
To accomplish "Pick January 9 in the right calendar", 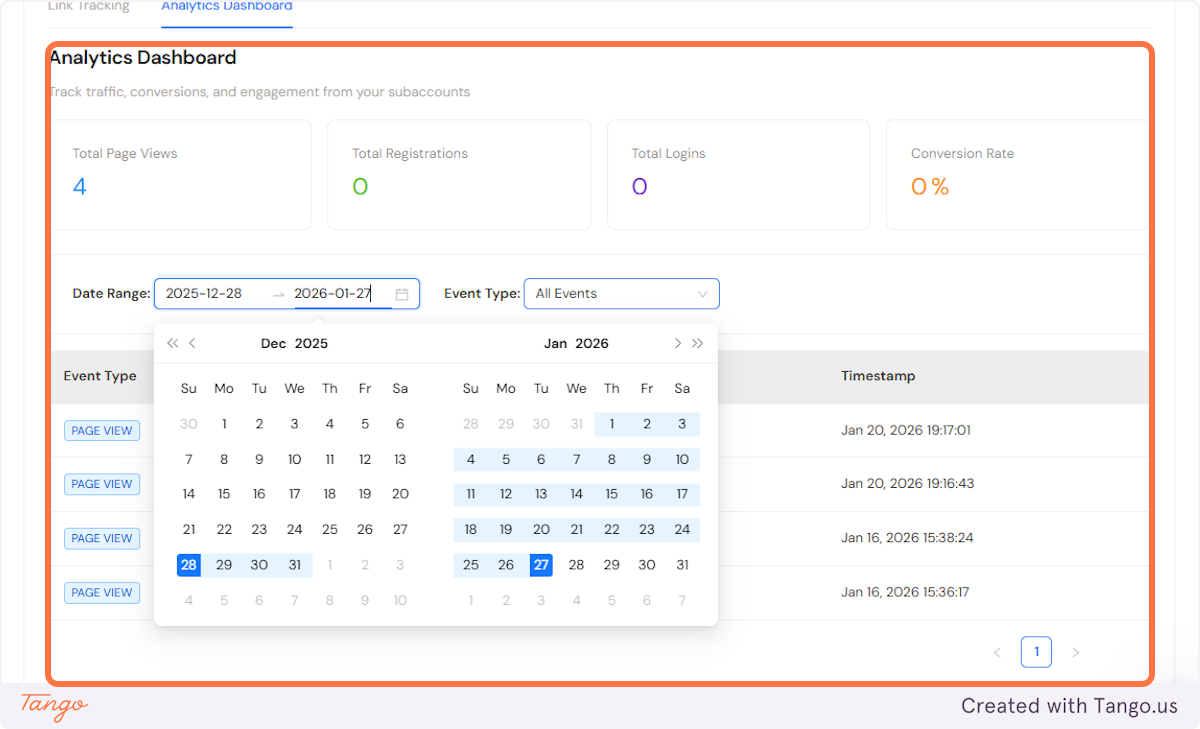I will point(647,460).
